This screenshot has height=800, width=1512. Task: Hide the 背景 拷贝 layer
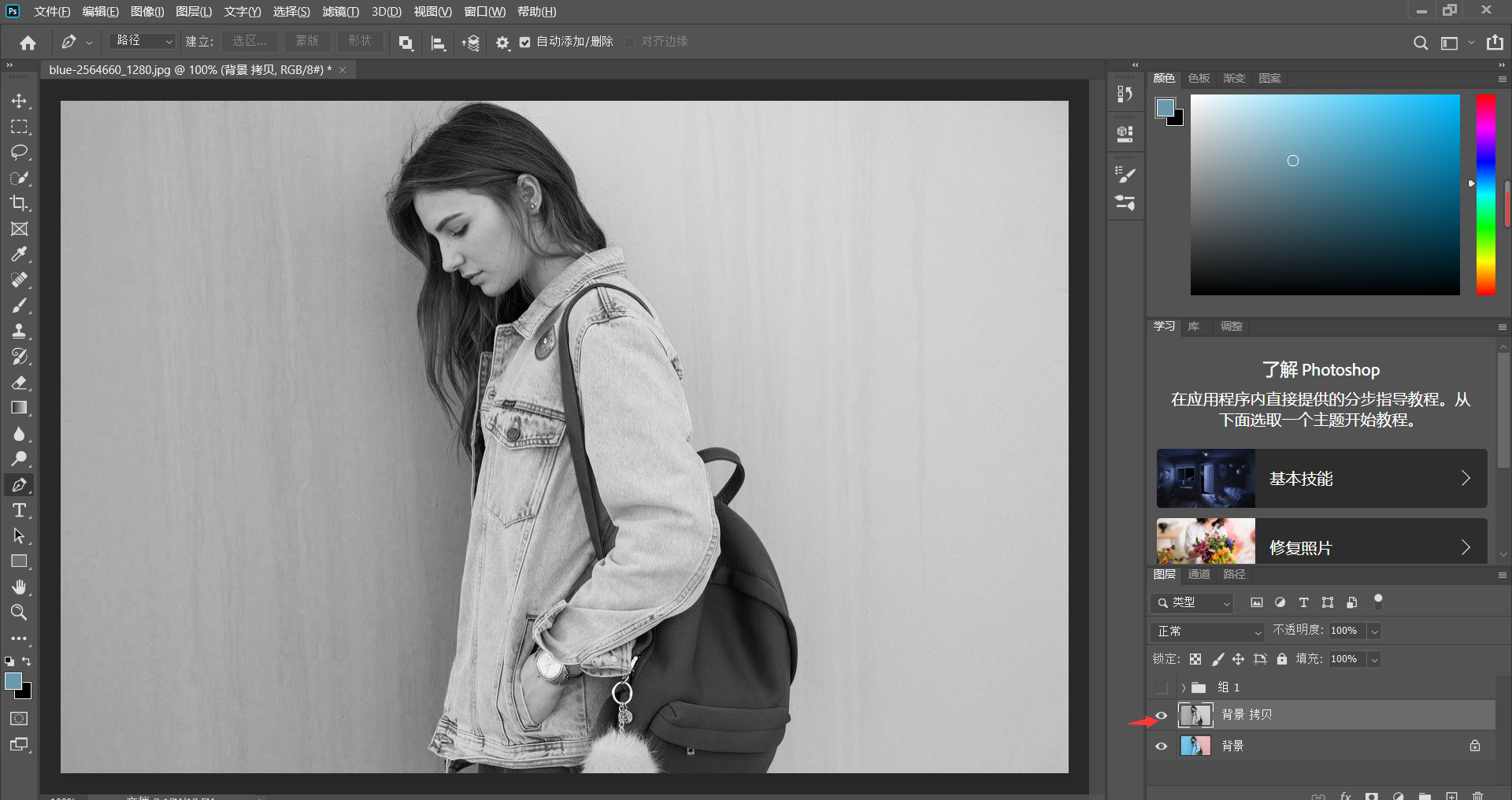pyautogui.click(x=1161, y=715)
